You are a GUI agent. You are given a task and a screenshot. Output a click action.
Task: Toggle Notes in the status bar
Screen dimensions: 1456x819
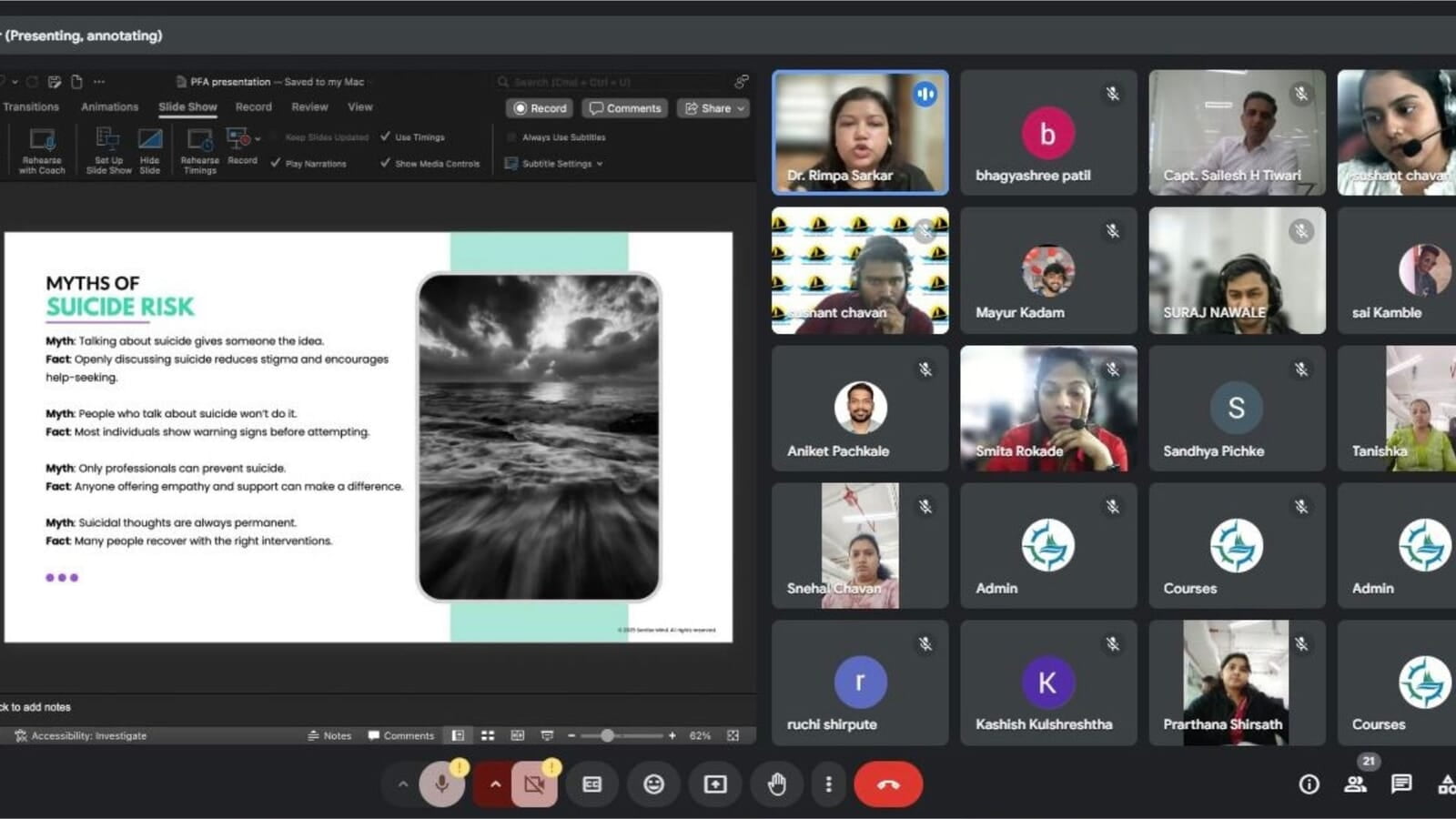(x=329, y=735)
